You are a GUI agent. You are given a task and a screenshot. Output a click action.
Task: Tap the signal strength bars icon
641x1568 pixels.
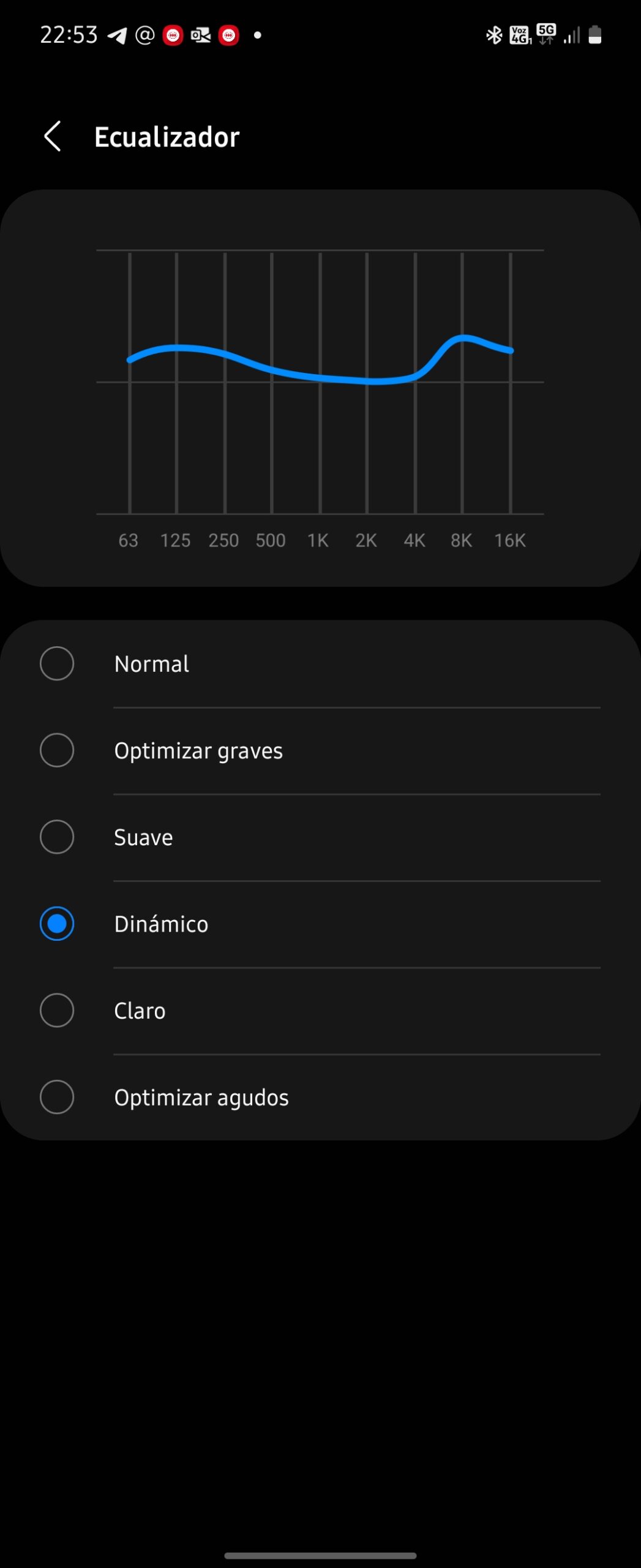[x=571, y=36]
